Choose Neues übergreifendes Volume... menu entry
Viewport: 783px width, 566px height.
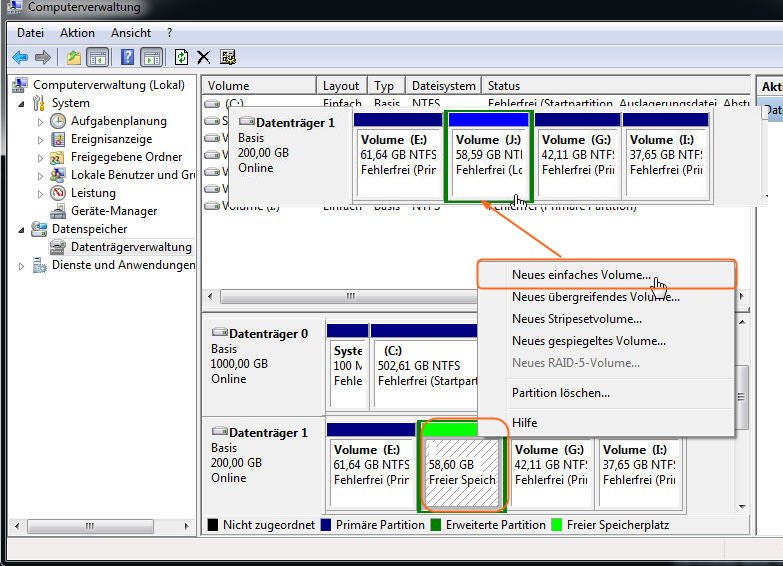(x=607, y=297)
